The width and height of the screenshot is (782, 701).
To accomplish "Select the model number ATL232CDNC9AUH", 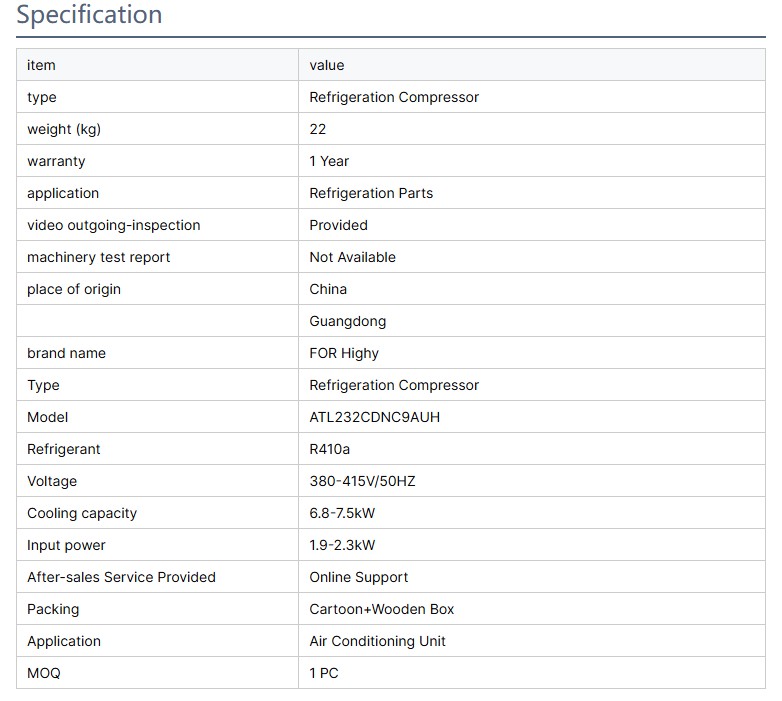I will point(374,417).
